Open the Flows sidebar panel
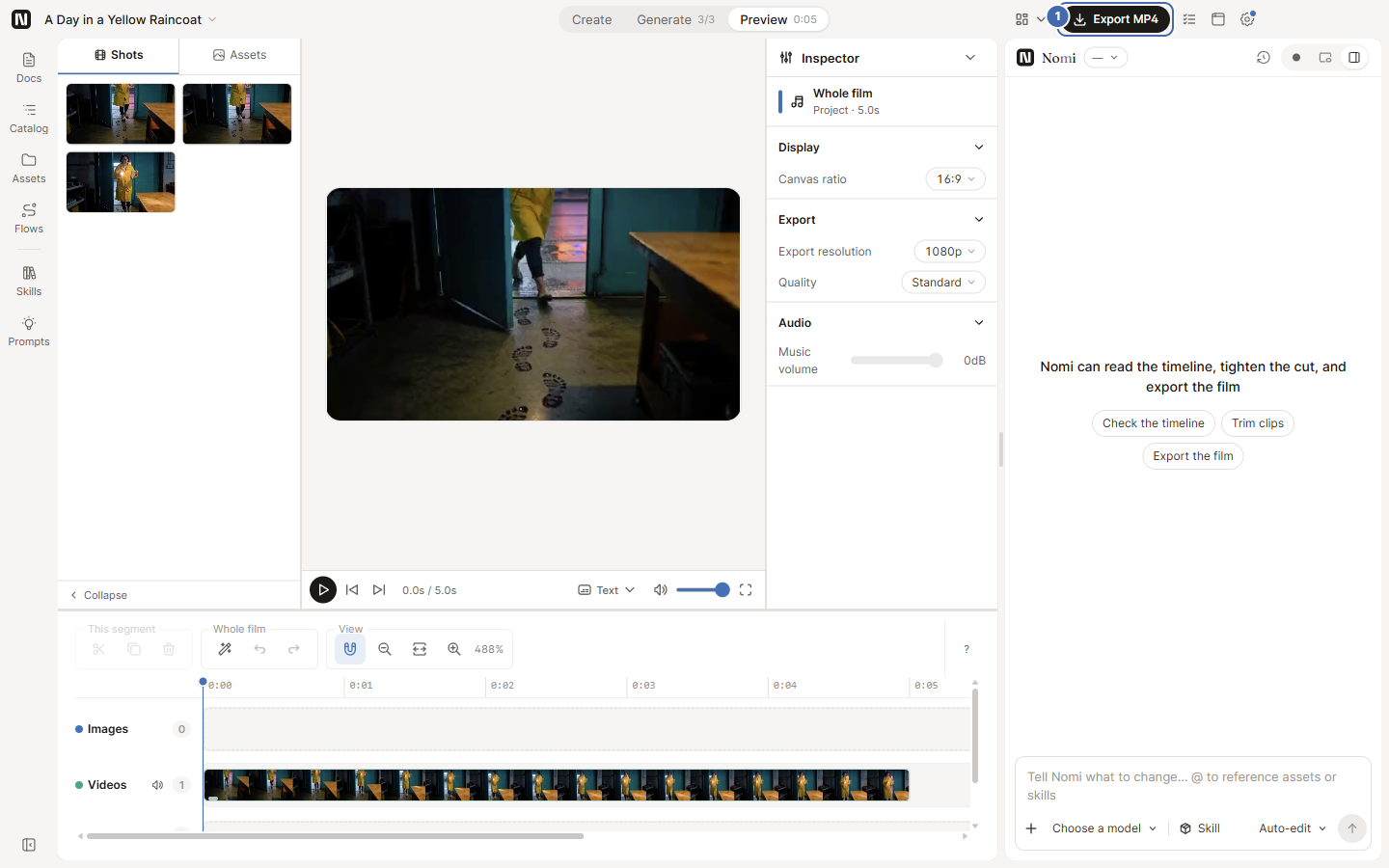 click(29, 218)
